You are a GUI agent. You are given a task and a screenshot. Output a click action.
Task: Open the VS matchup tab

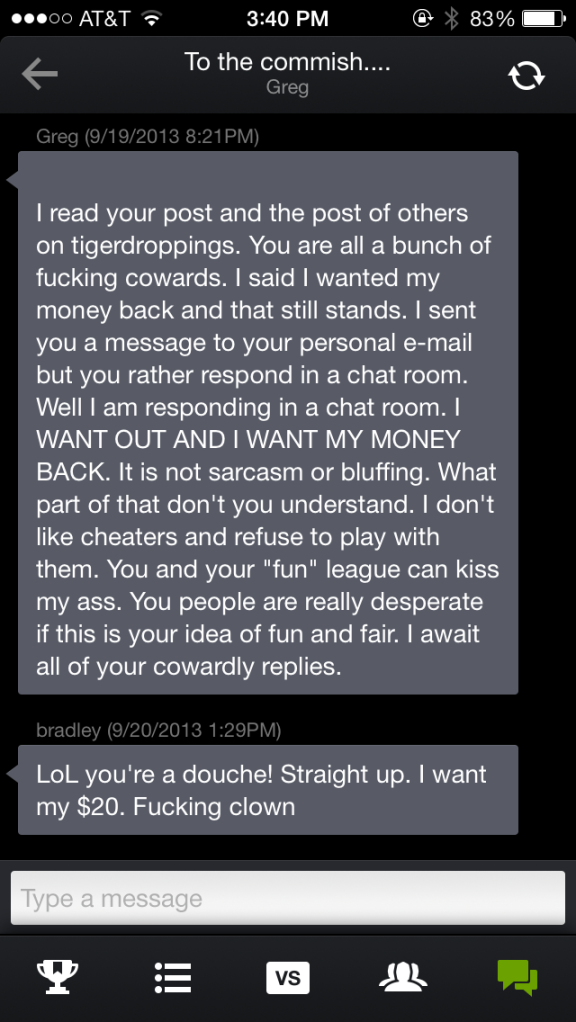(x=287, y=978)
